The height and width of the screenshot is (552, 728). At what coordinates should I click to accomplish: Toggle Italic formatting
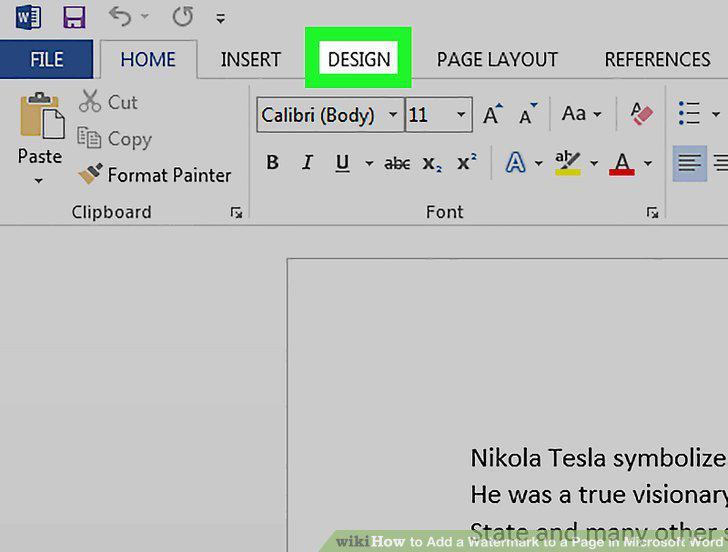point(307,162)
